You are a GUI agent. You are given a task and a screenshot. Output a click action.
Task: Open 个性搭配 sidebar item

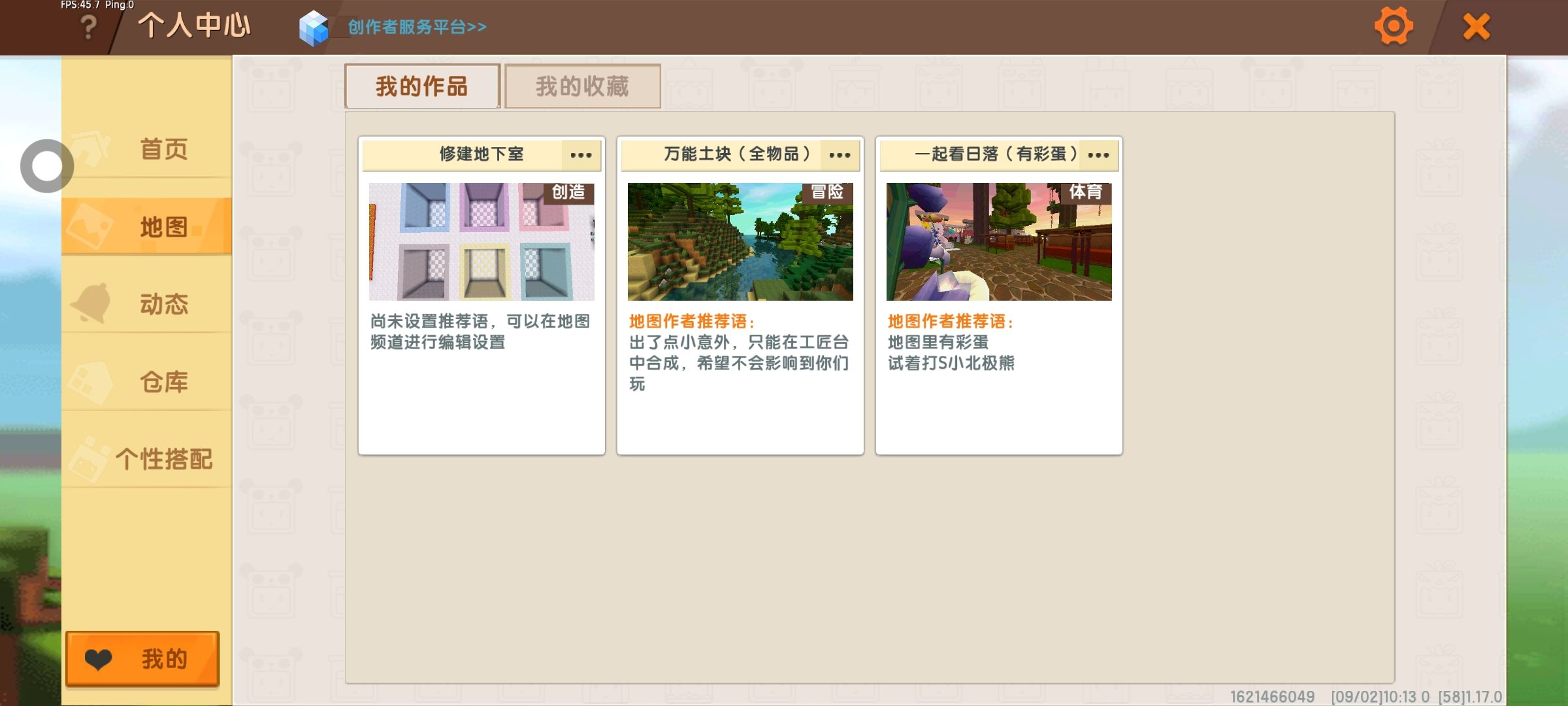(x=163, y=459)
